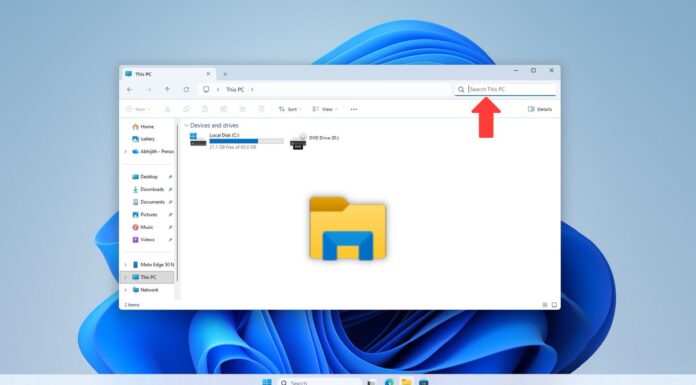
Task: Click pin icon beside Pictures
Action: coord(170,214)
